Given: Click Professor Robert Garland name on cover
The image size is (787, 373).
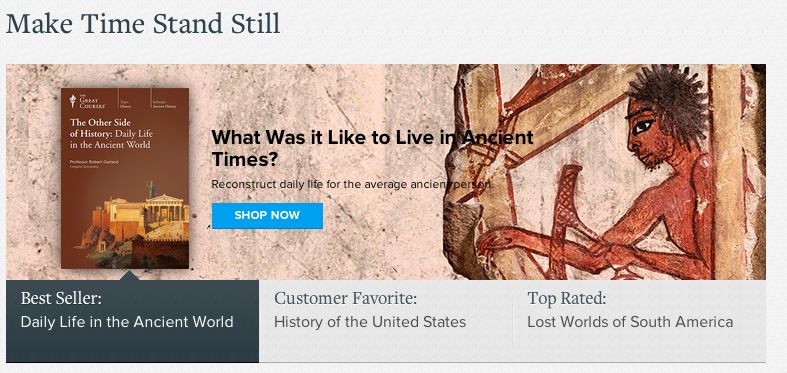Looking at the screenshot, I should [92, 162].
